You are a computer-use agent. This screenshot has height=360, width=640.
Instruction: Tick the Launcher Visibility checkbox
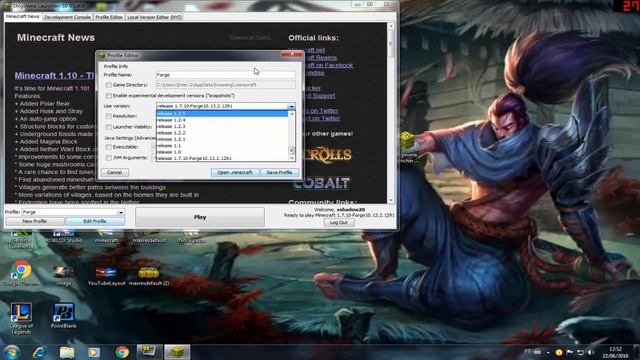point(109,127)
